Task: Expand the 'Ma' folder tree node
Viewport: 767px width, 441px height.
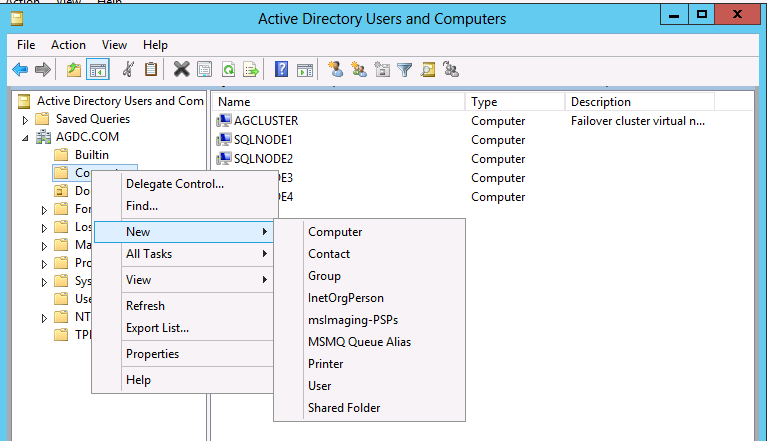Action: pos(44,246)
